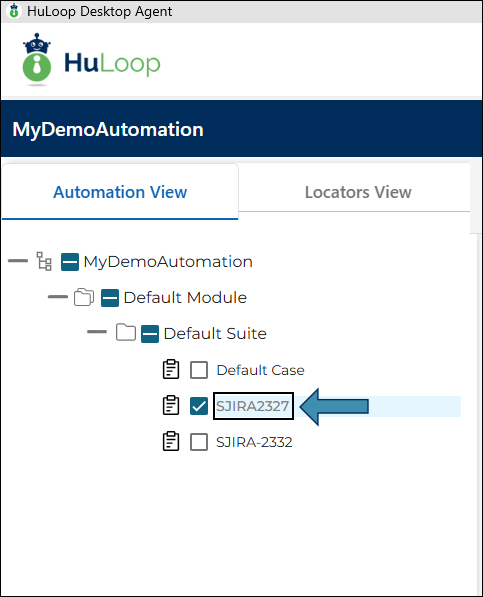The width and height of the screenshot is (483, 597).
Task: Click the clipboard icon for Default Case
Action: 171,369
